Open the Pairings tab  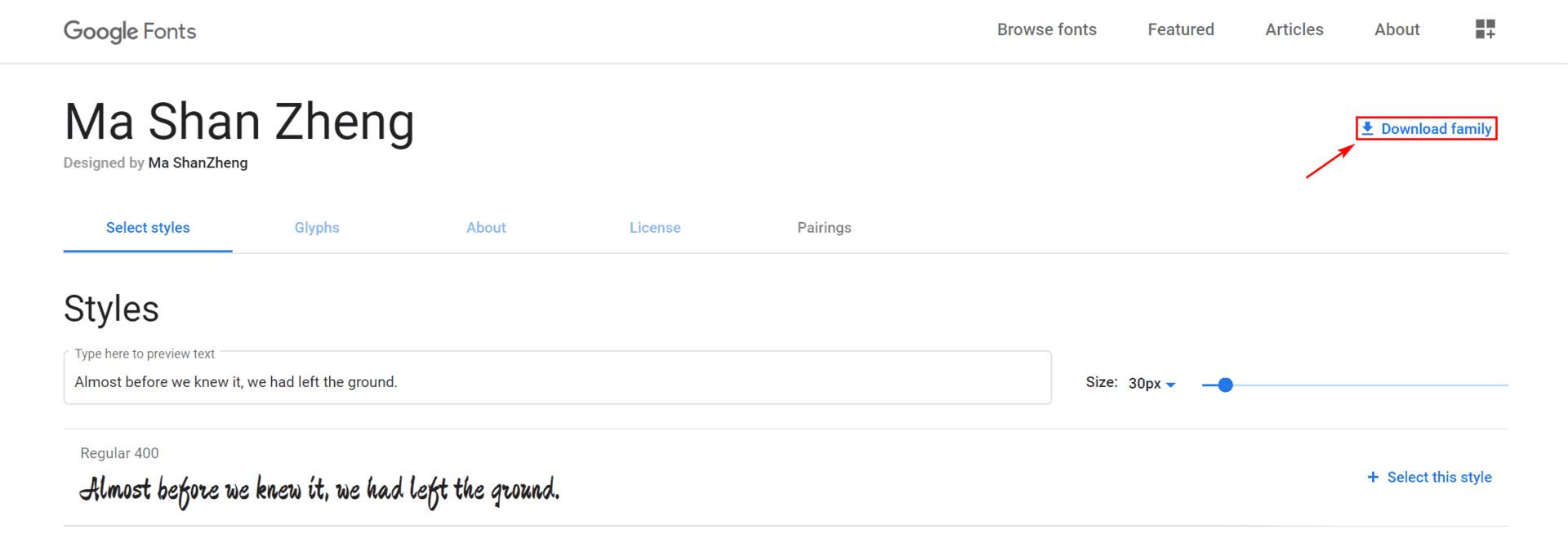824,228
